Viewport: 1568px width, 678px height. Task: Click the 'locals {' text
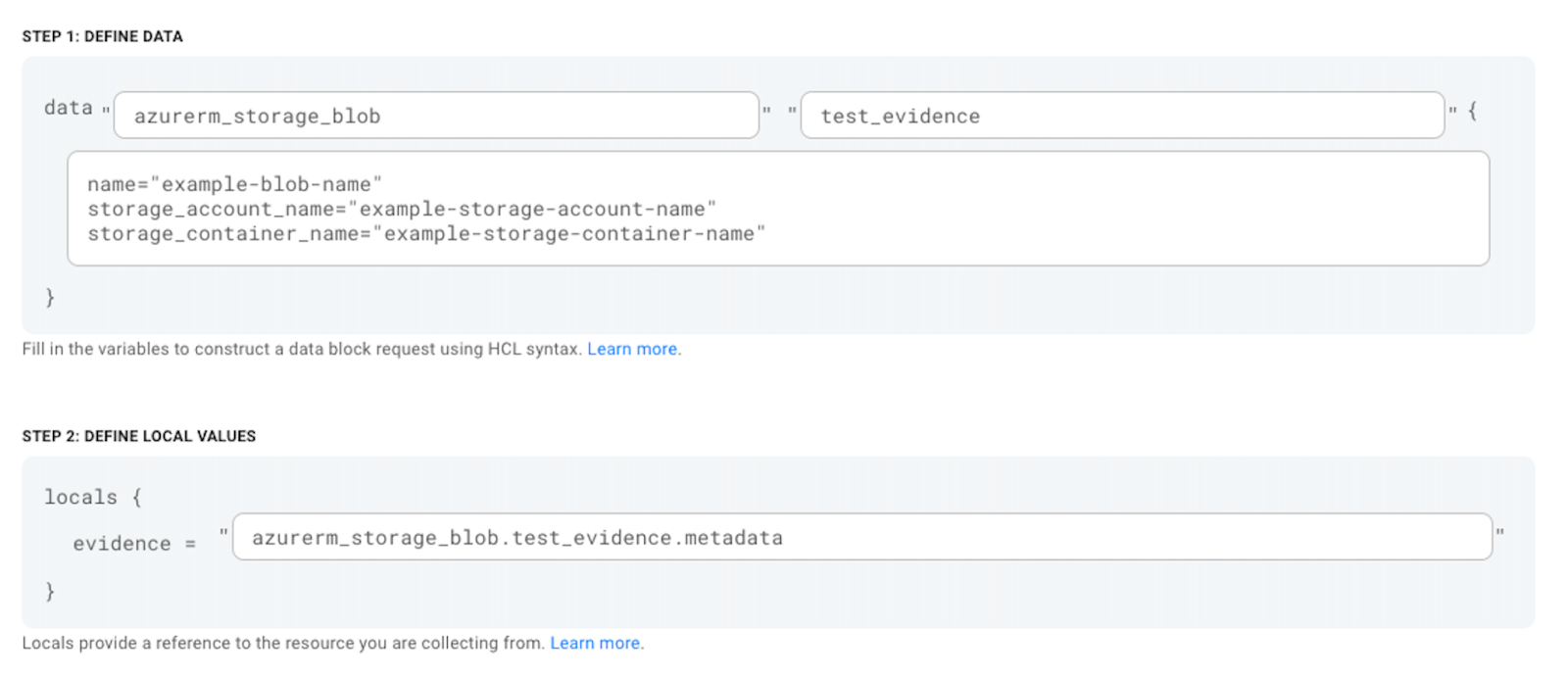point(93,497)
